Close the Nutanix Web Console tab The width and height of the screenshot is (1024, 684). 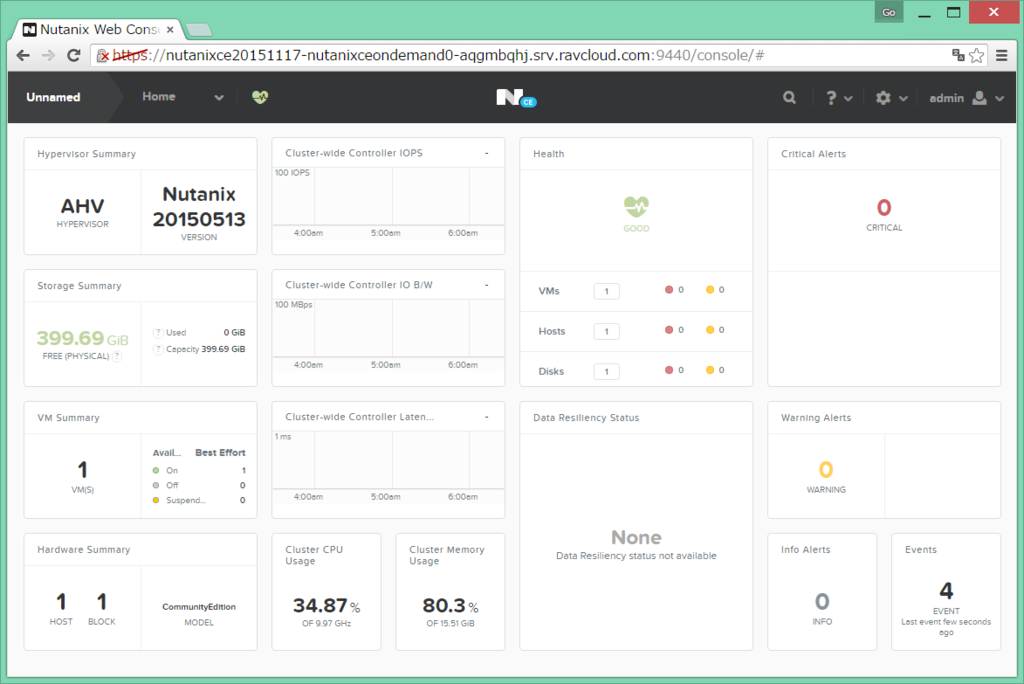[170, 29]
